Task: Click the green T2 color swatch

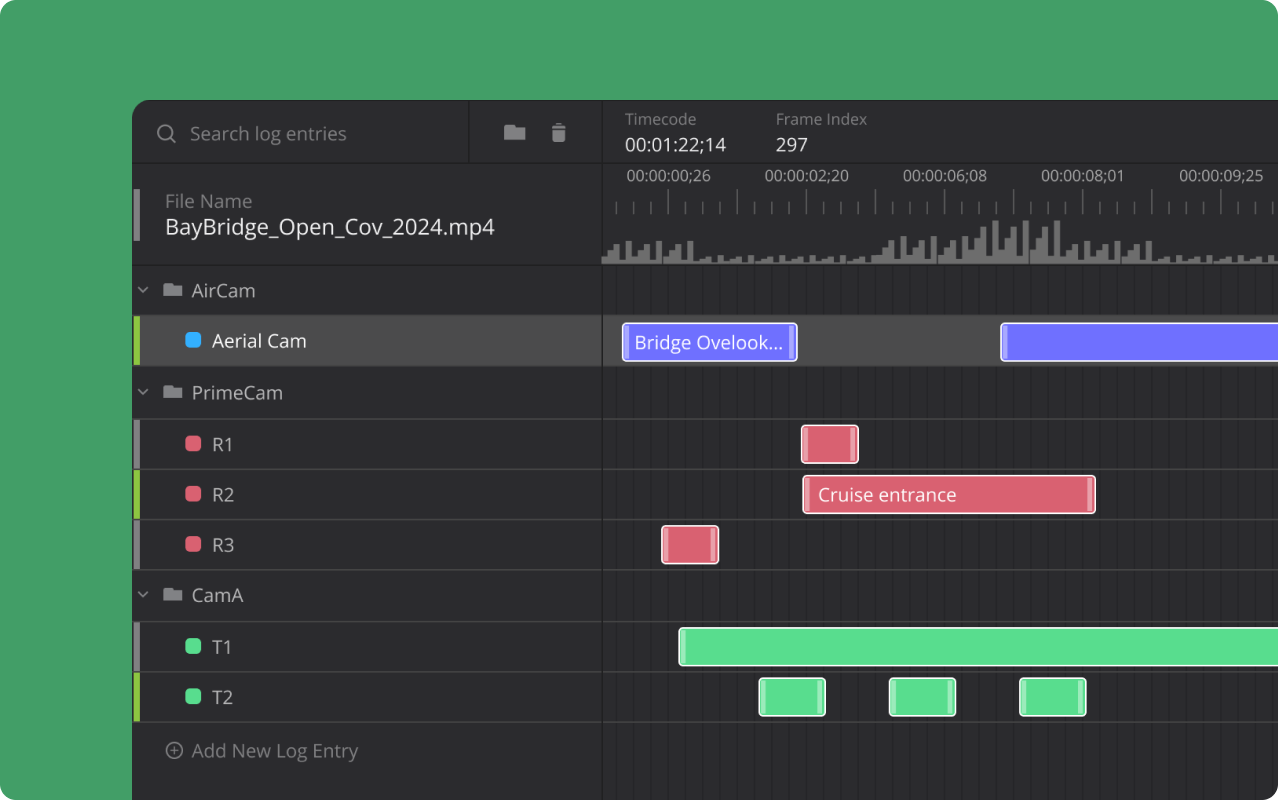Action: click(194, 696)
